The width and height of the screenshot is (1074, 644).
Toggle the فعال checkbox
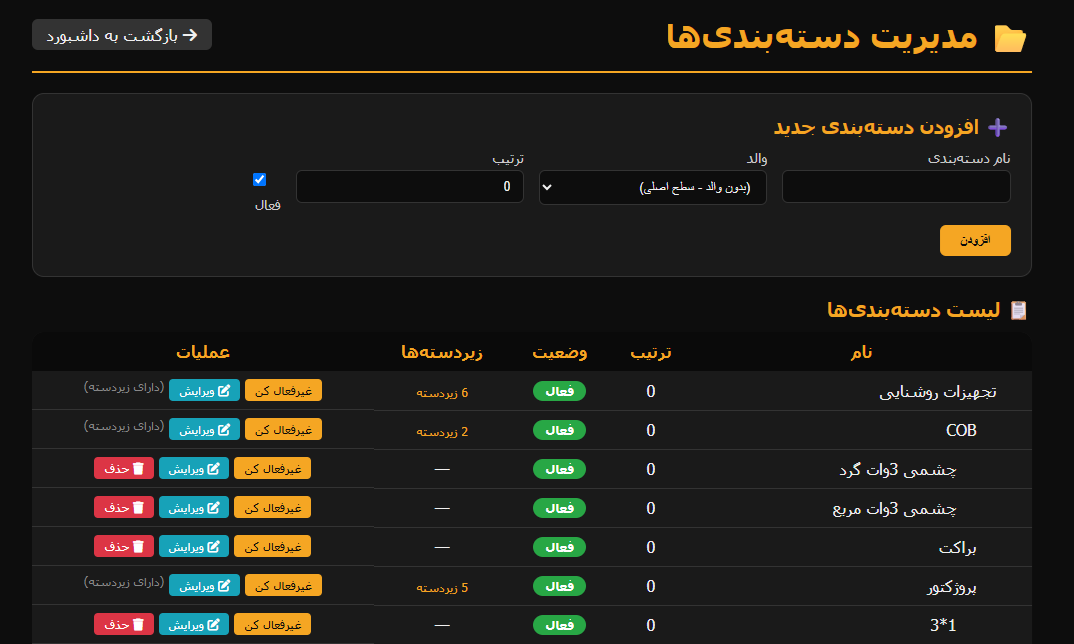[x=259, y=179]
